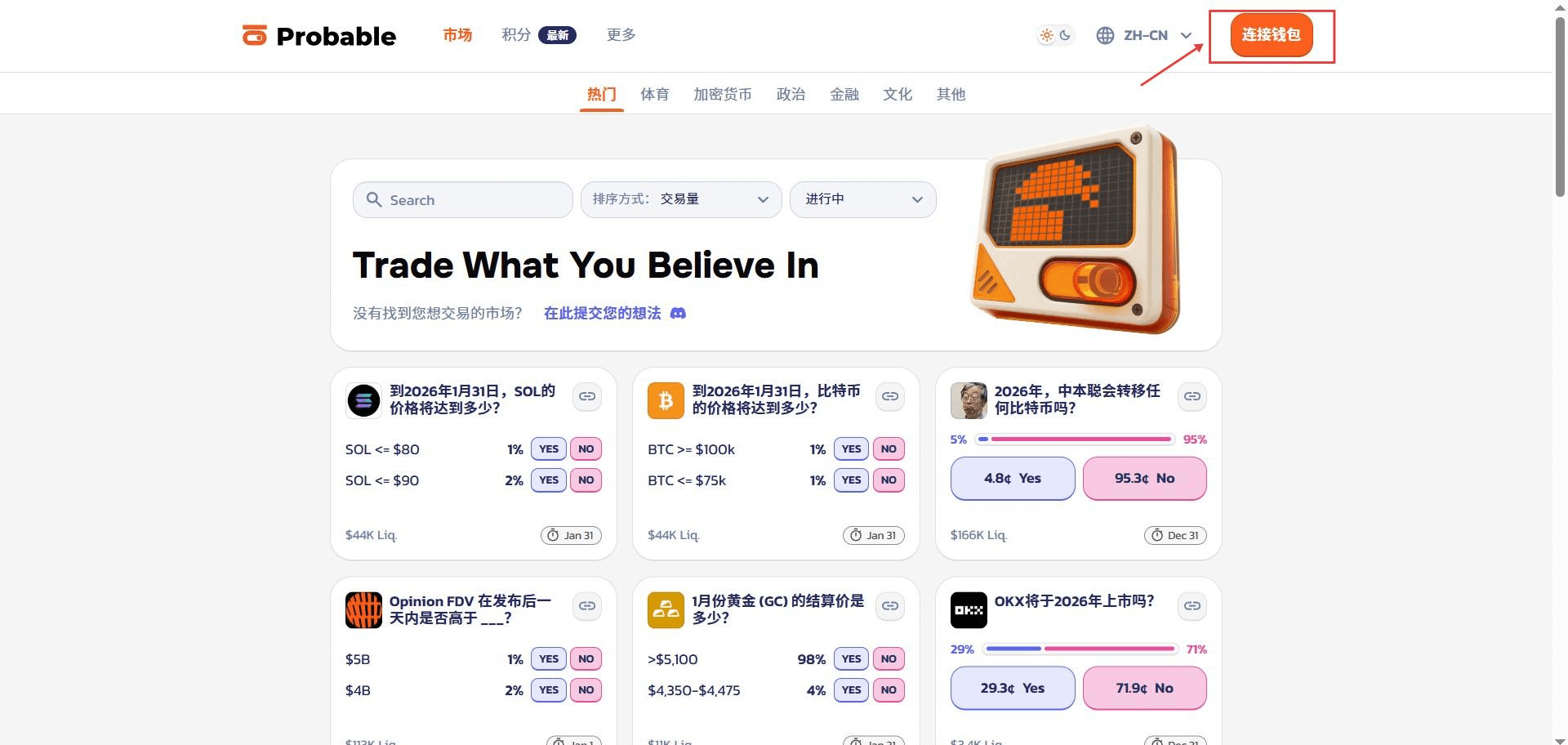Choose NO for Opinion FDV $4B
Image resolution: width=1568 pixels, height=745 pixels.
point(586,689)
